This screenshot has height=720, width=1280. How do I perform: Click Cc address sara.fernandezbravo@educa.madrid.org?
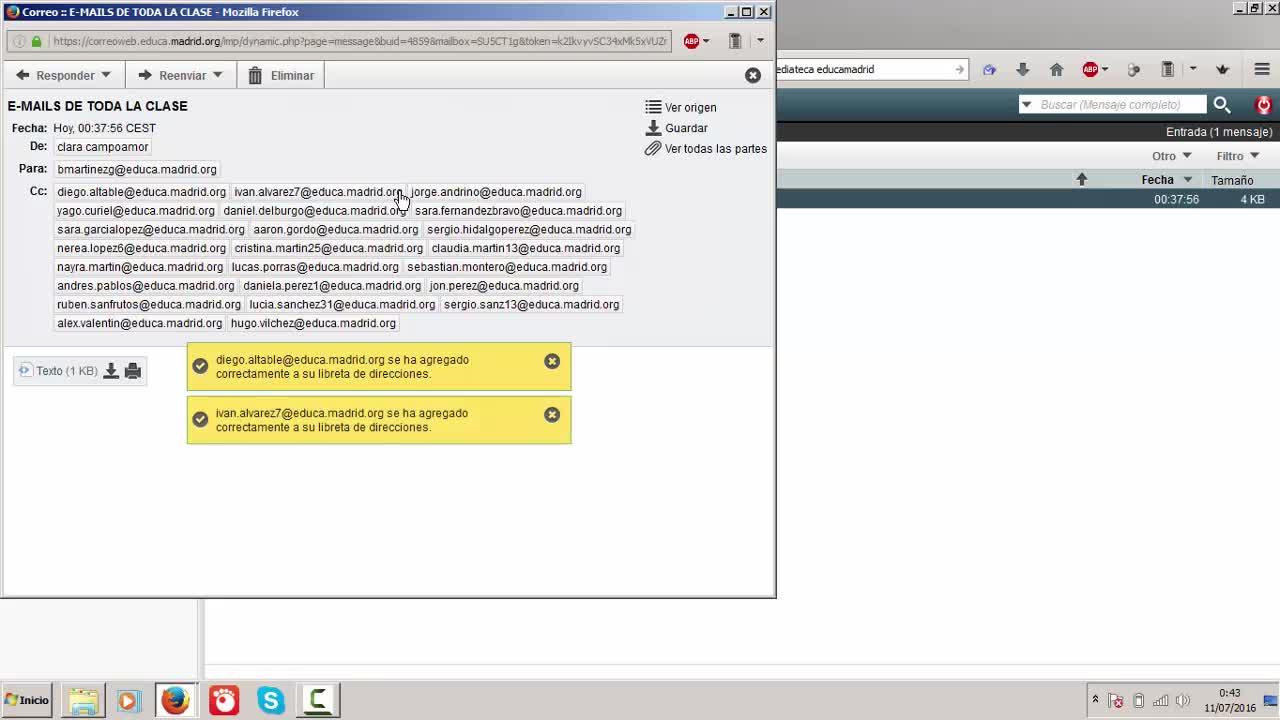(x=518, y=211)
